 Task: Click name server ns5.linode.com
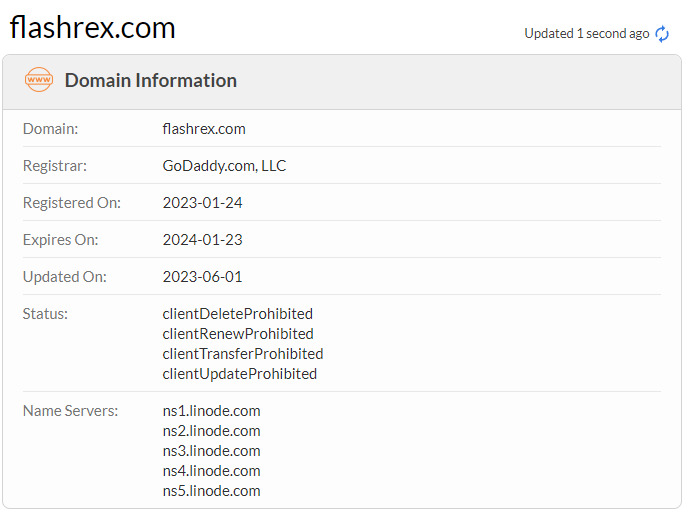pos(212,491)
